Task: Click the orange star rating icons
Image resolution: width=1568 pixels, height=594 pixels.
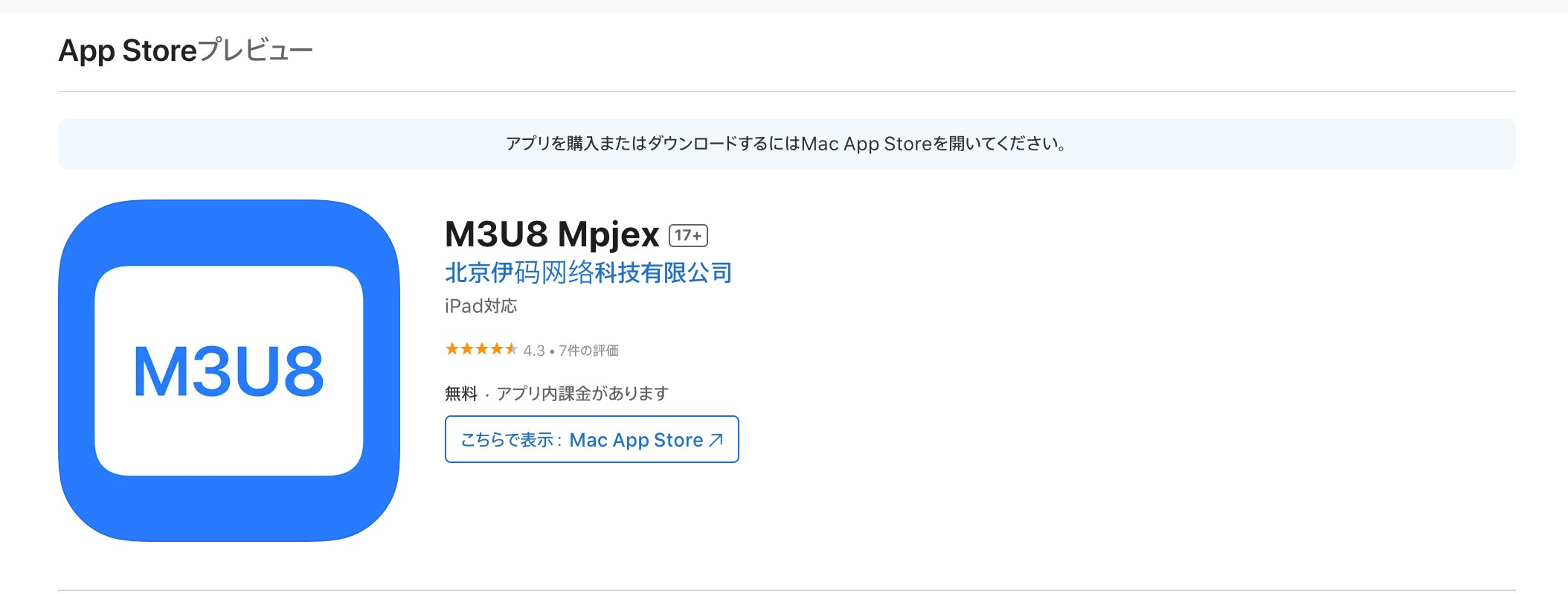Action: coord(481,349)
